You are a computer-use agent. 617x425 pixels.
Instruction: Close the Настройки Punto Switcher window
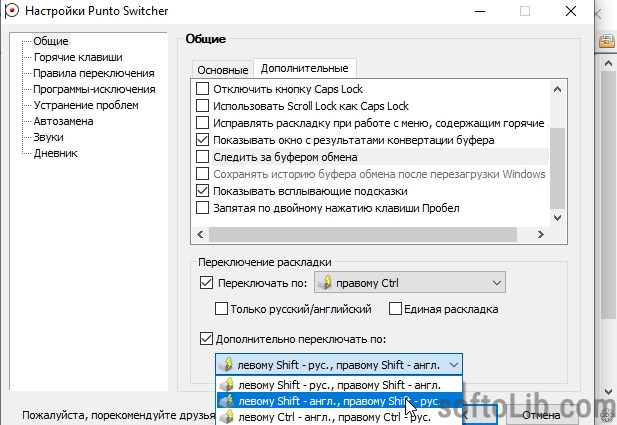[x=571, y=11]
